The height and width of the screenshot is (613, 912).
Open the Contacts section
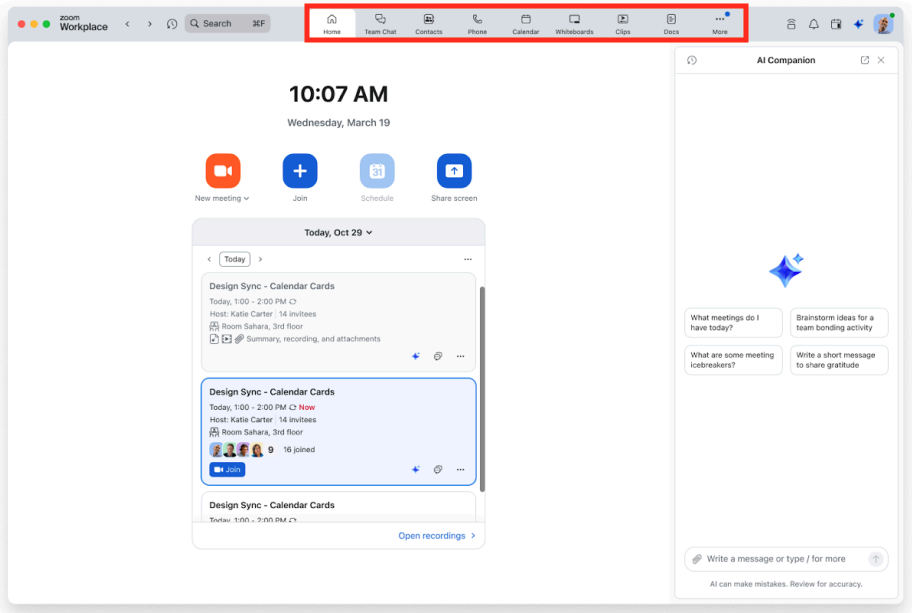428,23
